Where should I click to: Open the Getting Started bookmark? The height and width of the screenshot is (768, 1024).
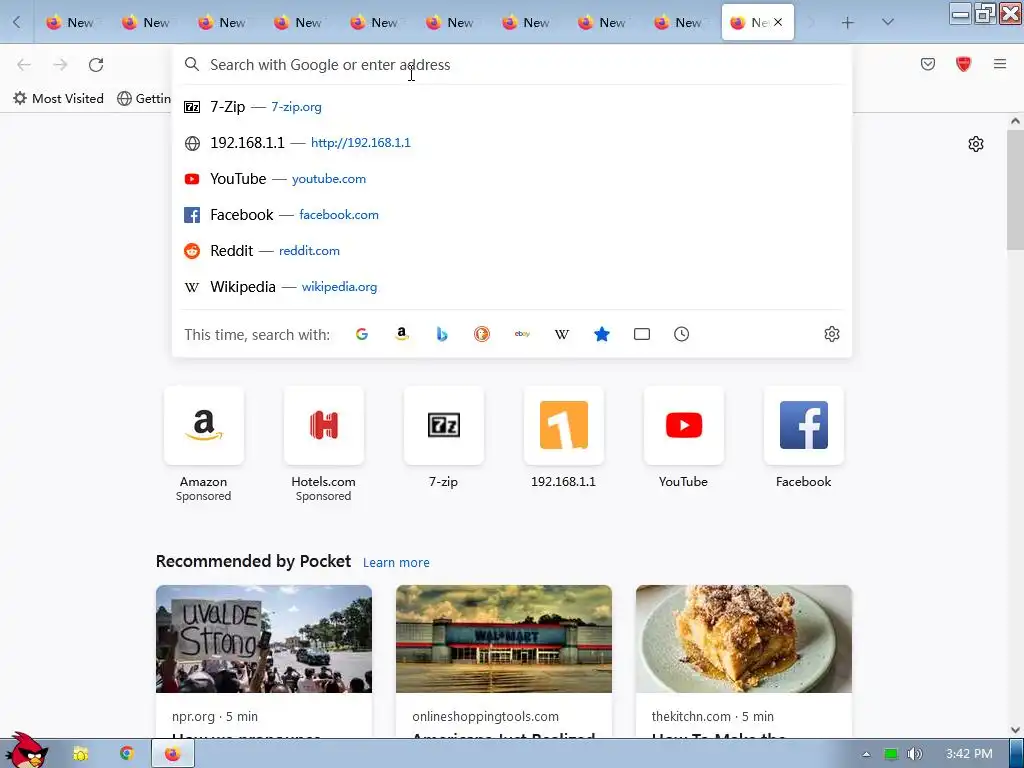tap(144, 99)
